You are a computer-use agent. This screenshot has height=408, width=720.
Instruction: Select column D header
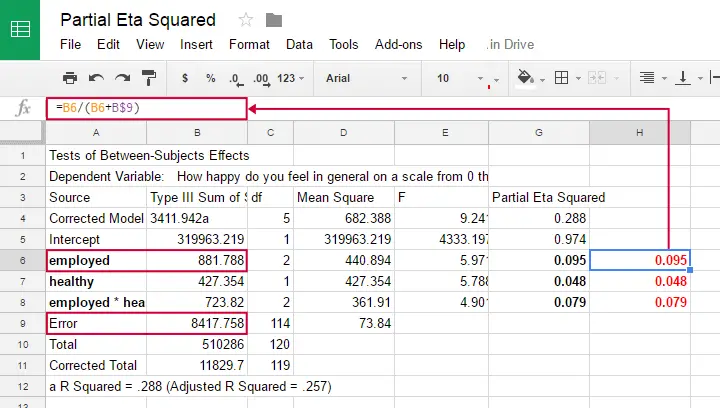point(343,133)
